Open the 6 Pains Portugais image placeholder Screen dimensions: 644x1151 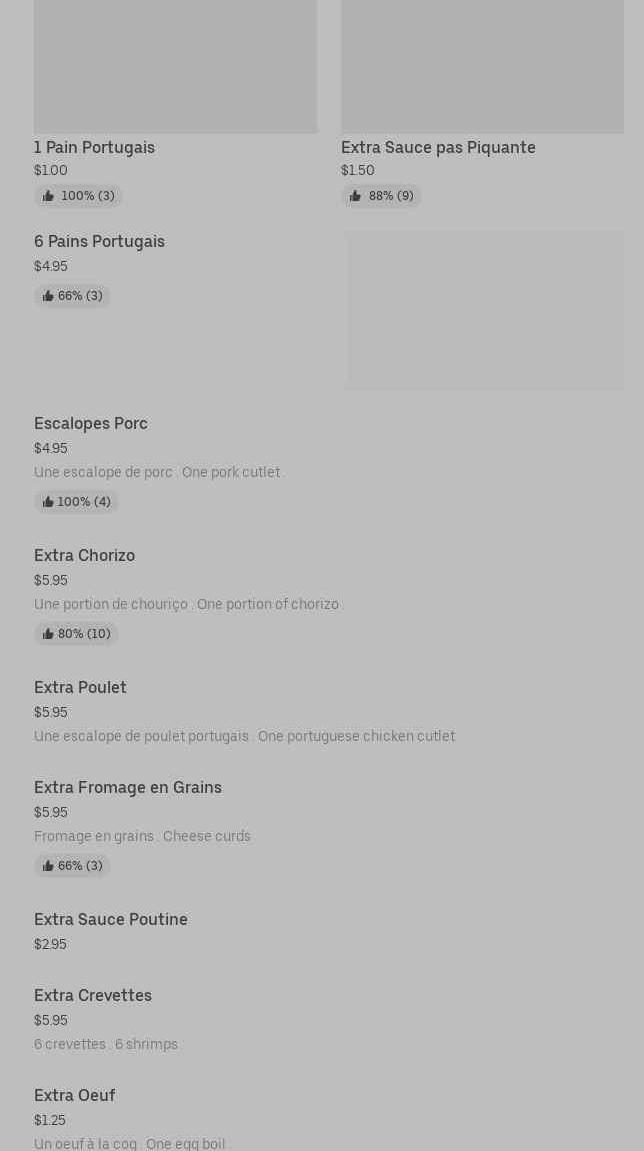(484, 311)
